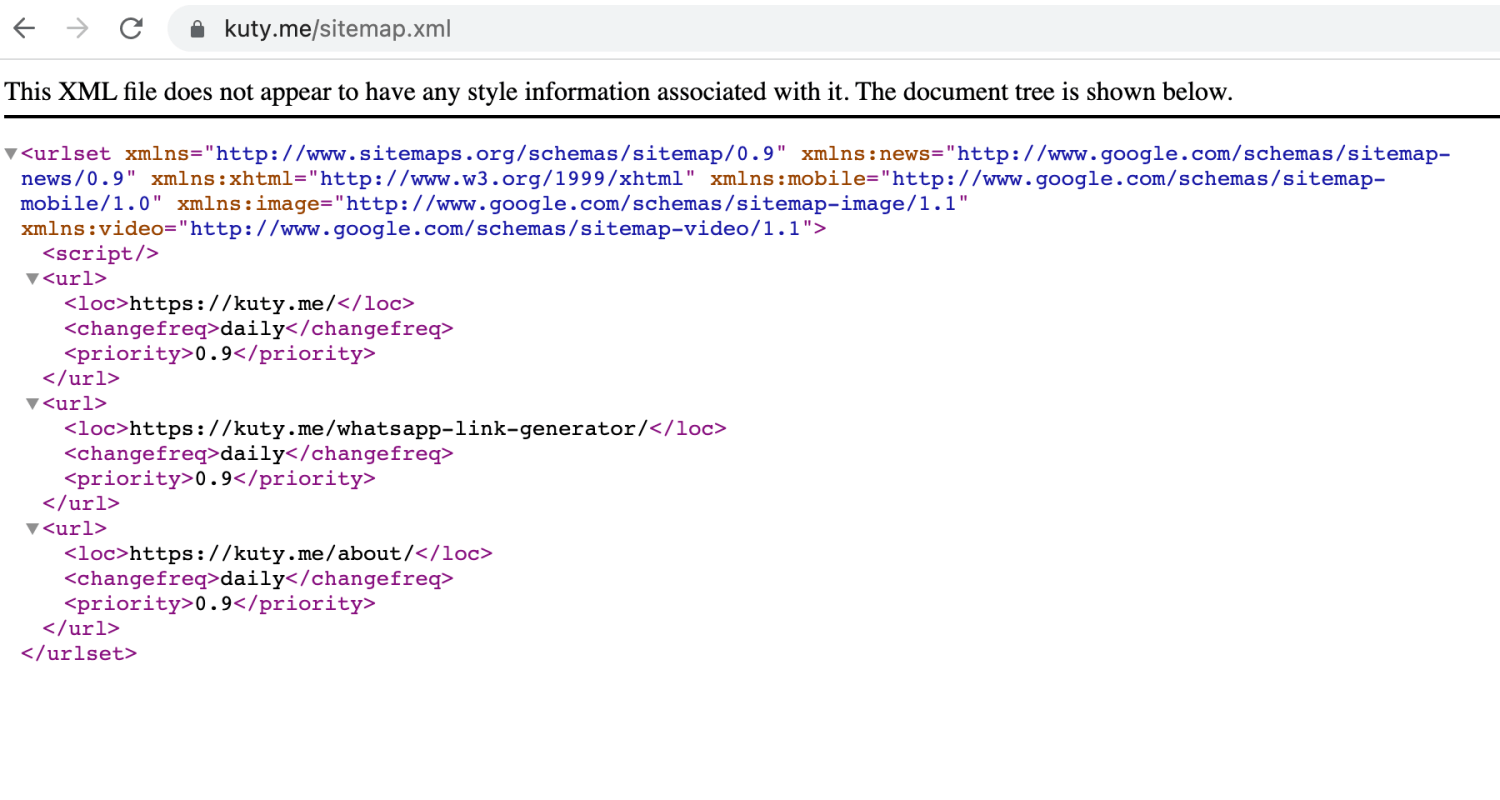Screen dimensions: 1500x800
Task: Click the sitemap-image/1.1 namespace value
Action: click(x=651, y=204)
